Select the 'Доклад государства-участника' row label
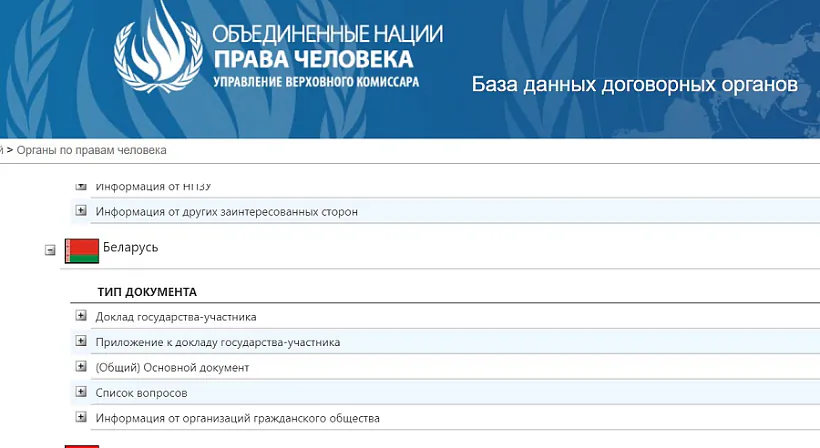Viewport: 820px width, 448px height. 176,317
